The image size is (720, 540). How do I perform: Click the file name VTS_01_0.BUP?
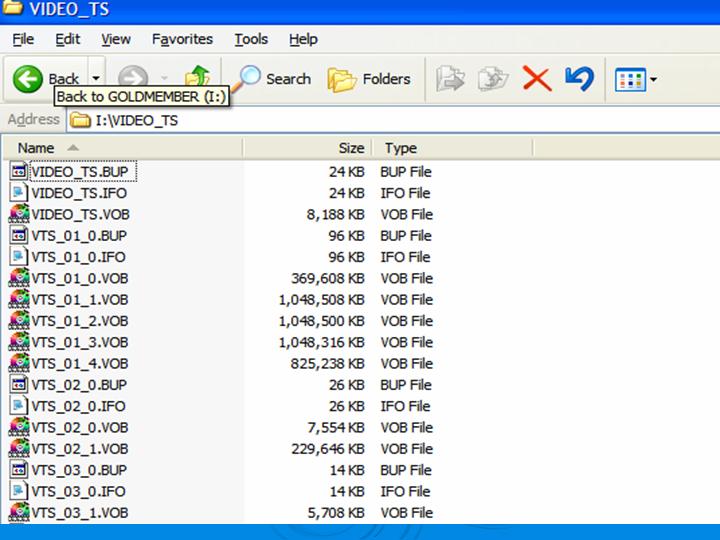(79, 236)
